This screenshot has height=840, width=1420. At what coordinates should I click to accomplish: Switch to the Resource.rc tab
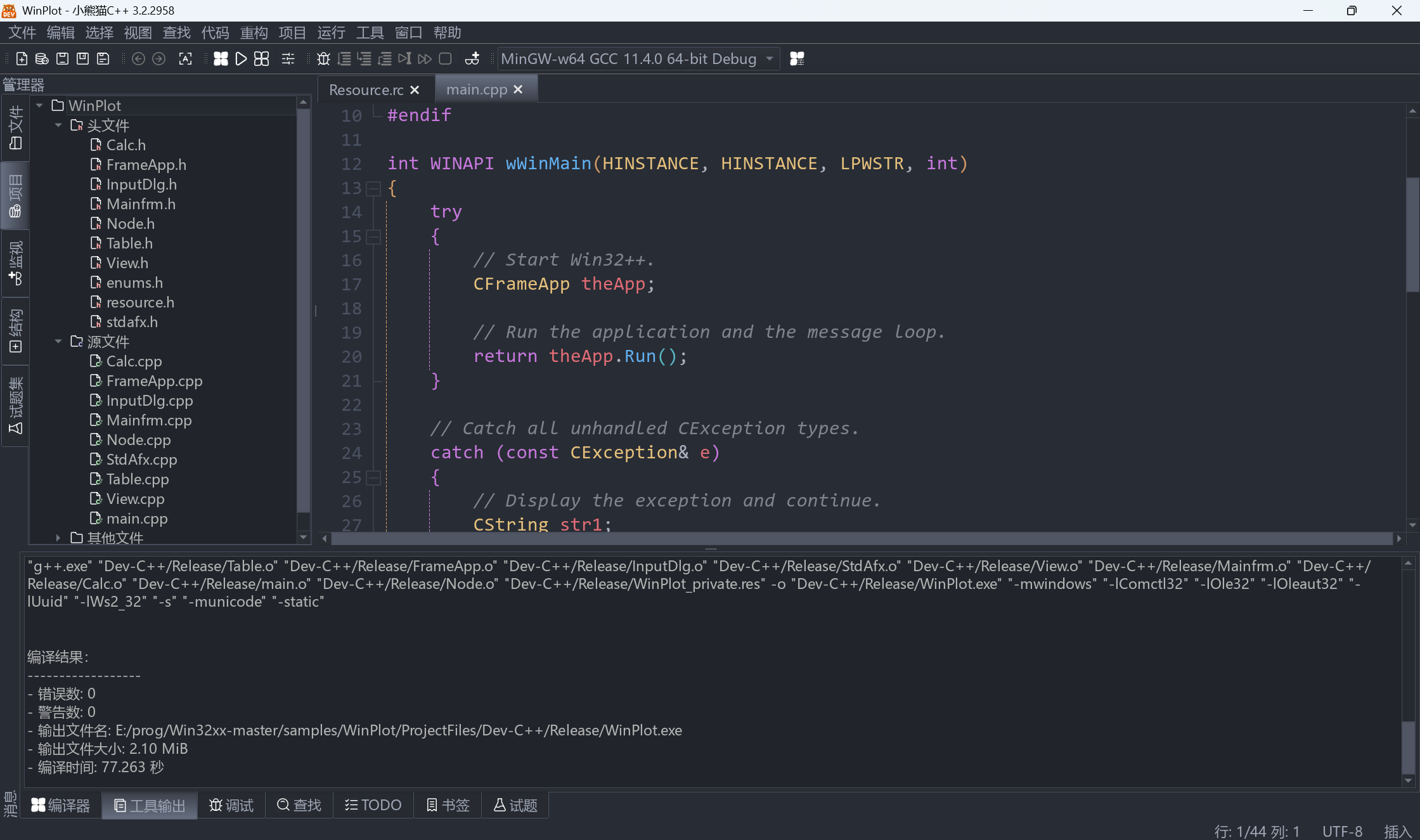366,90
